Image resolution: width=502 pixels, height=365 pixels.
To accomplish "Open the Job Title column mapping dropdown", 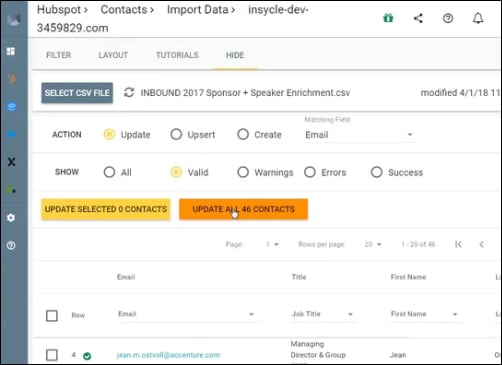I will click(x=322, y=314).
